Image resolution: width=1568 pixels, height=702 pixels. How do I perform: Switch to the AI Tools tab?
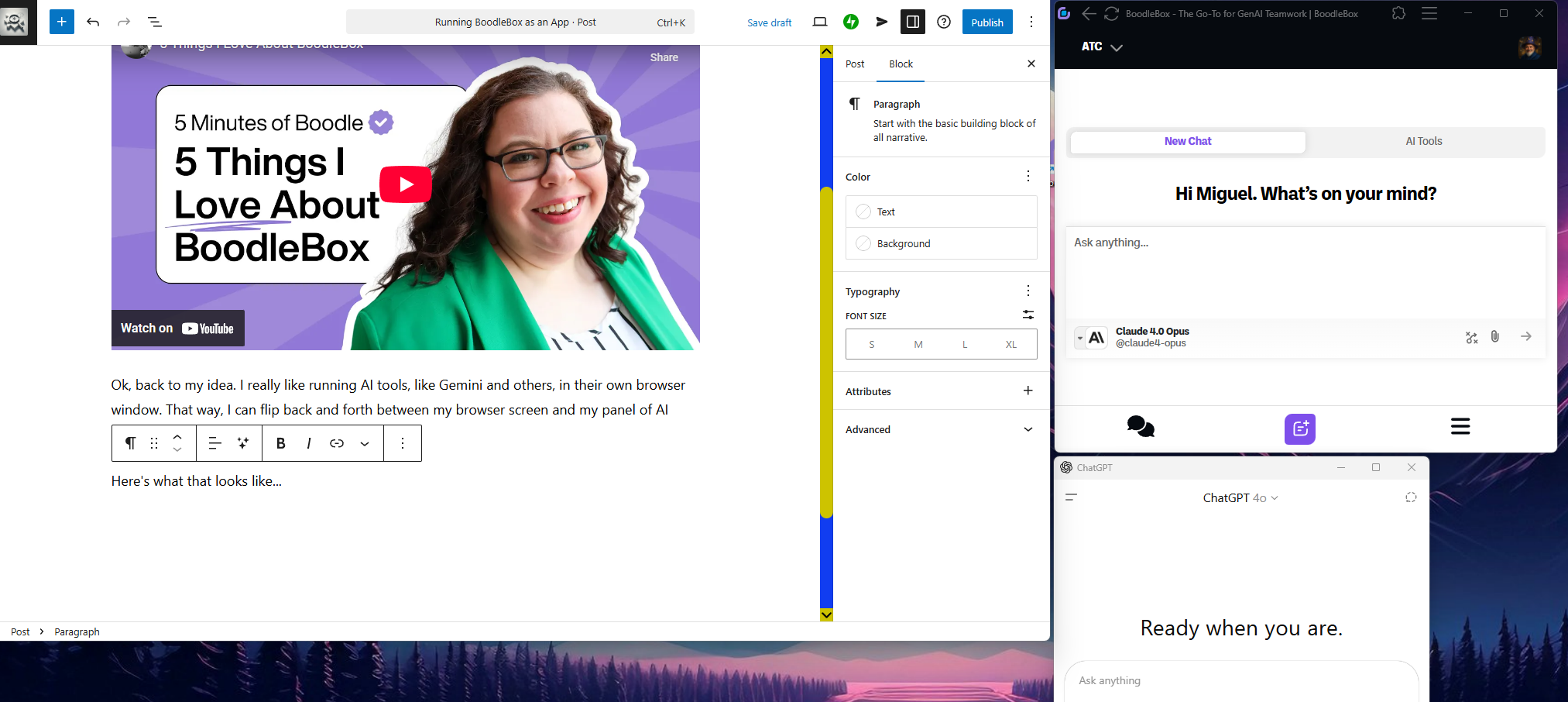pyautogui.click(x=1423, y=141)
